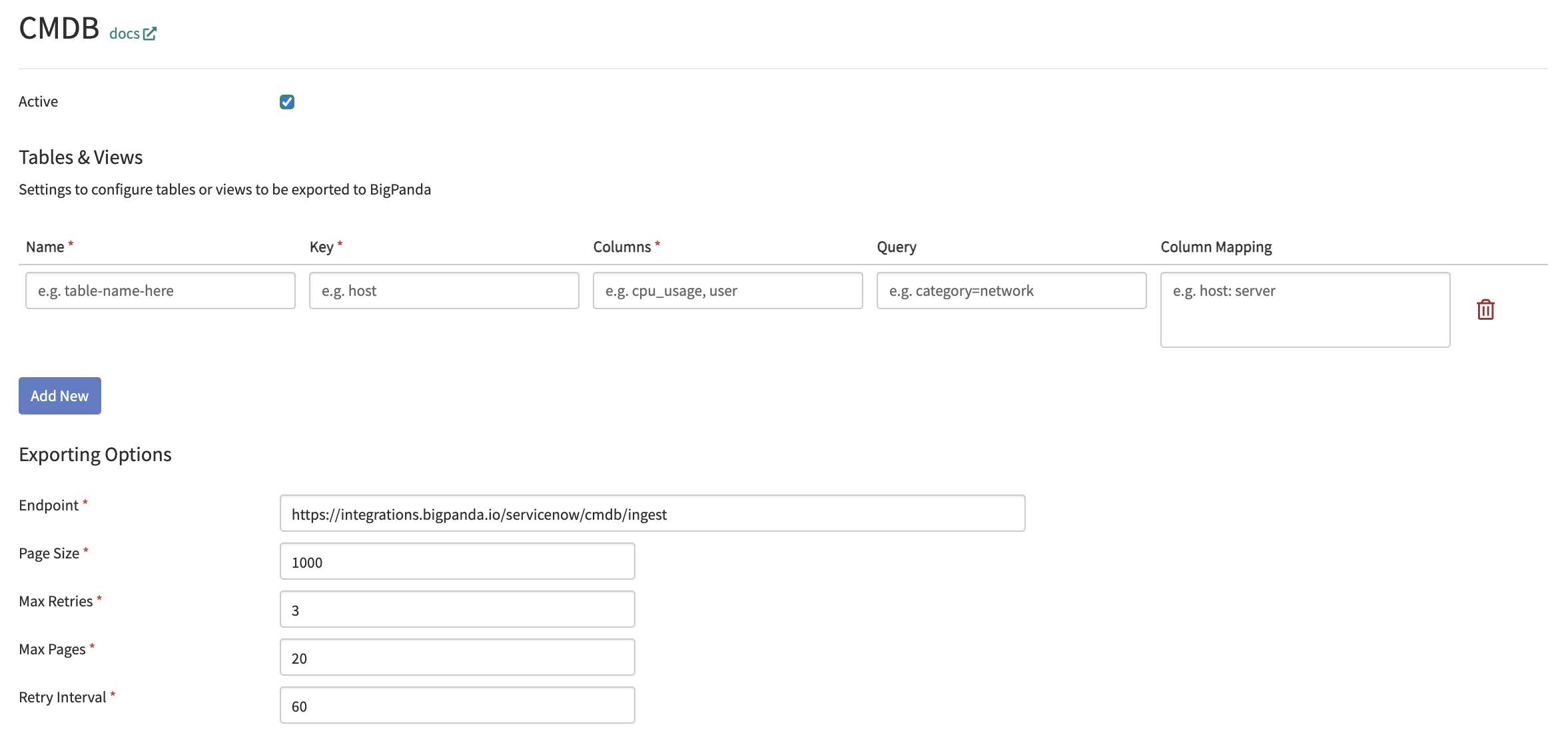Edit the Max Pages field

(458, 657)
